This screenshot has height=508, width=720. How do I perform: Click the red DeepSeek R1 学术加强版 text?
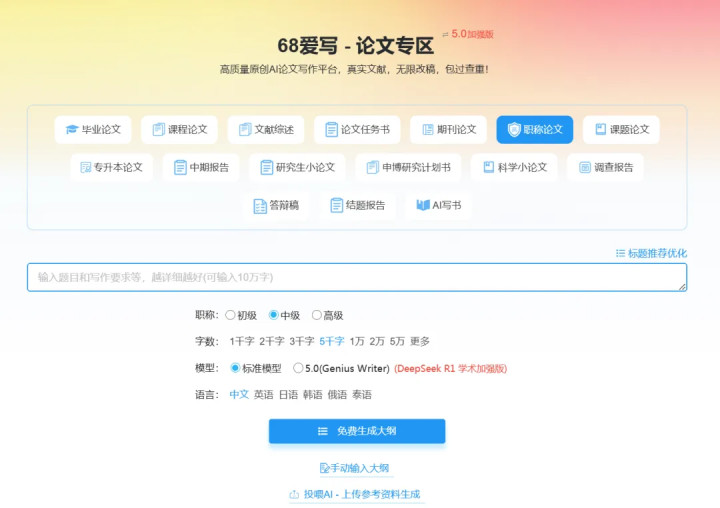point(450,368)
